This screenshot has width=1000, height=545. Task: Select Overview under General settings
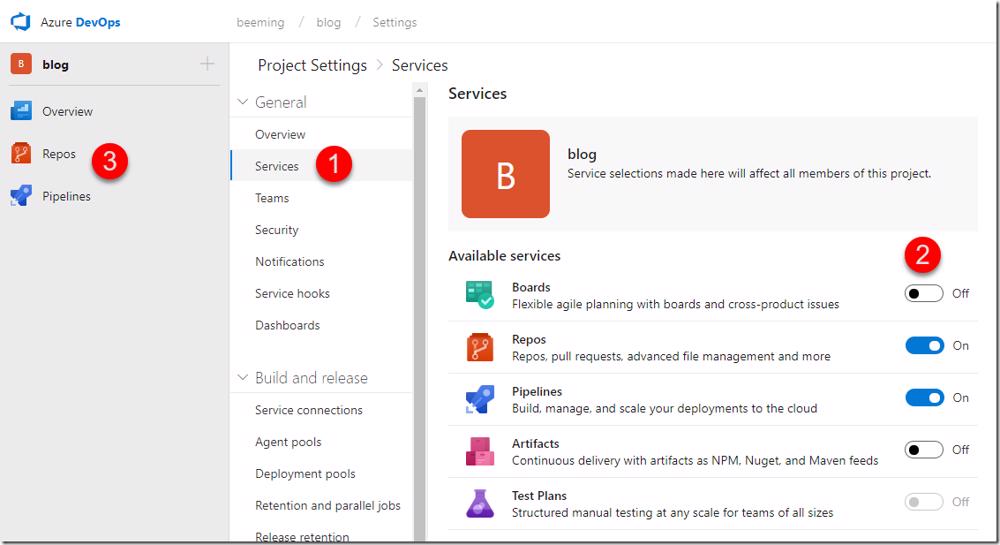click(x=280, y=134)
